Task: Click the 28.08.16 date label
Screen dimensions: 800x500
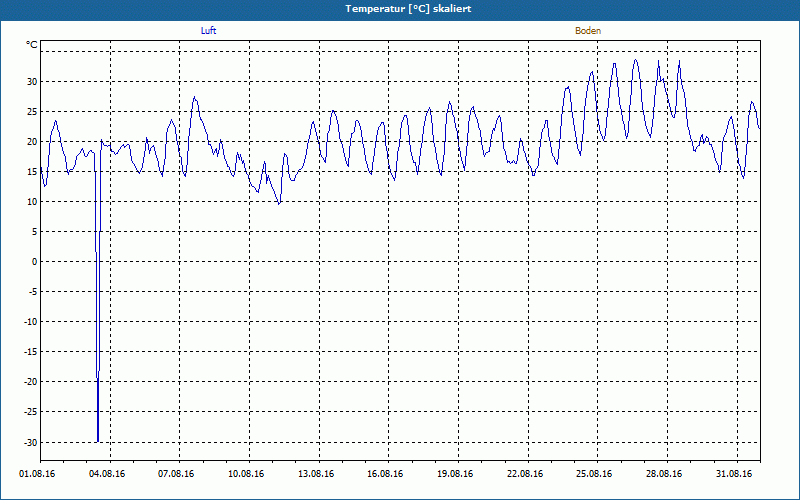Action: point(664,474)
